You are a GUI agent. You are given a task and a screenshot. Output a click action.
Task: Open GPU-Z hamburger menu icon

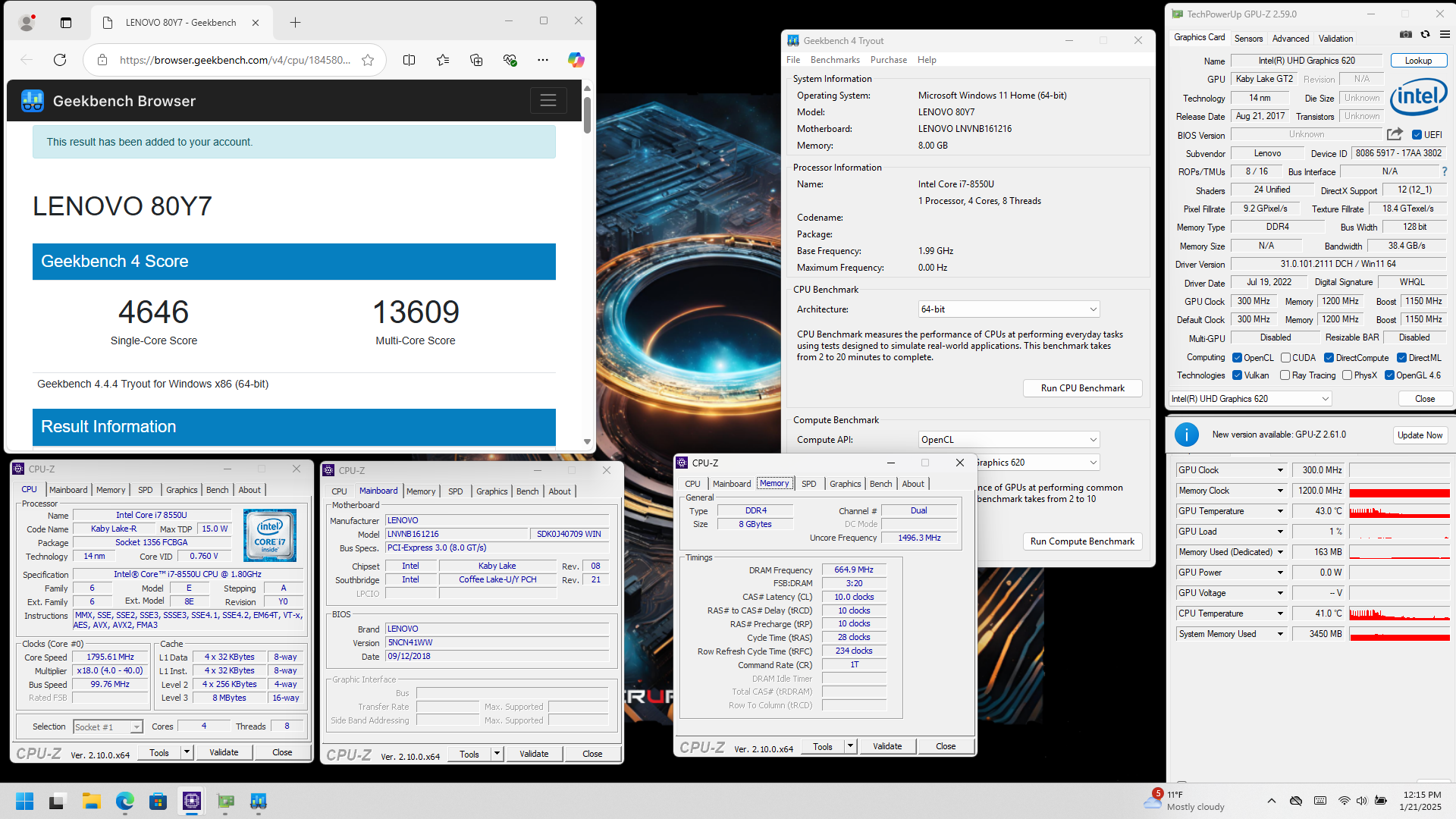1445,34
